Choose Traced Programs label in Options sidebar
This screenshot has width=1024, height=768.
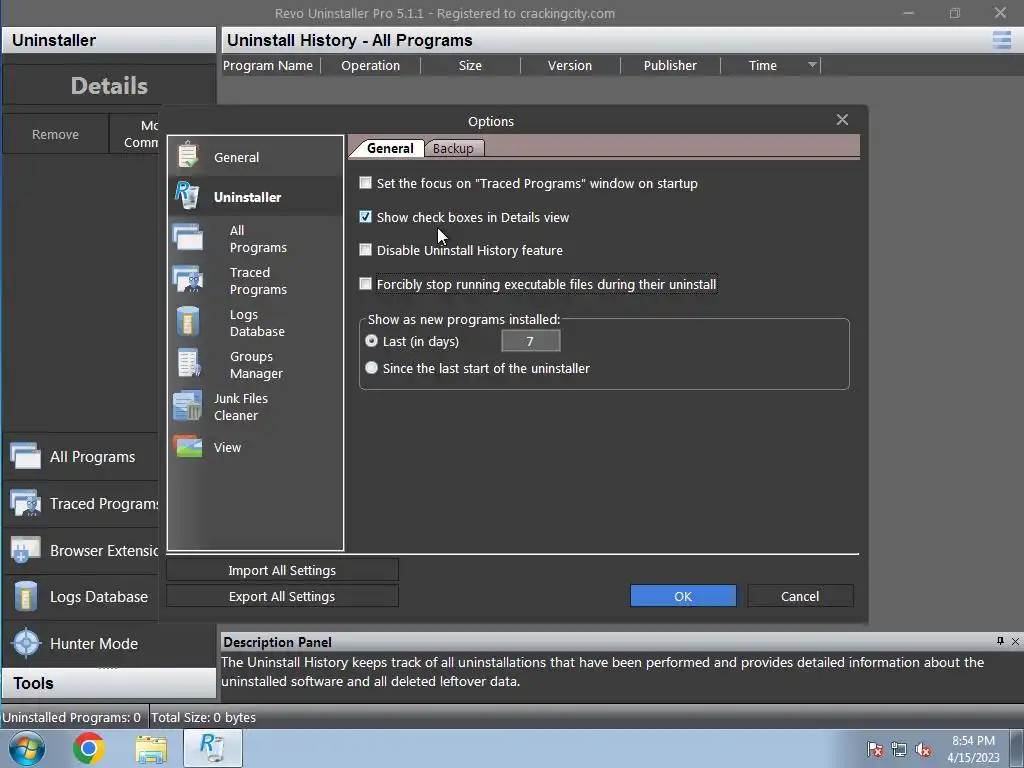point(258,280)
